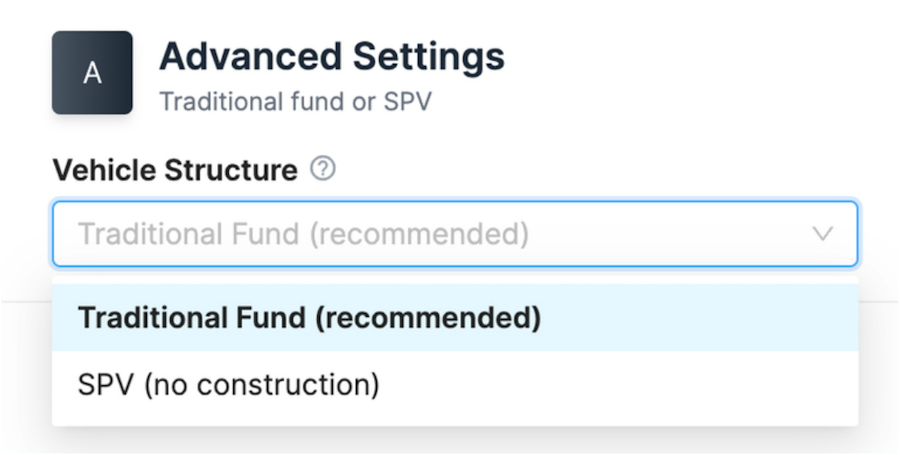Click the Vehicle Structure select box

tap(455, 234)
